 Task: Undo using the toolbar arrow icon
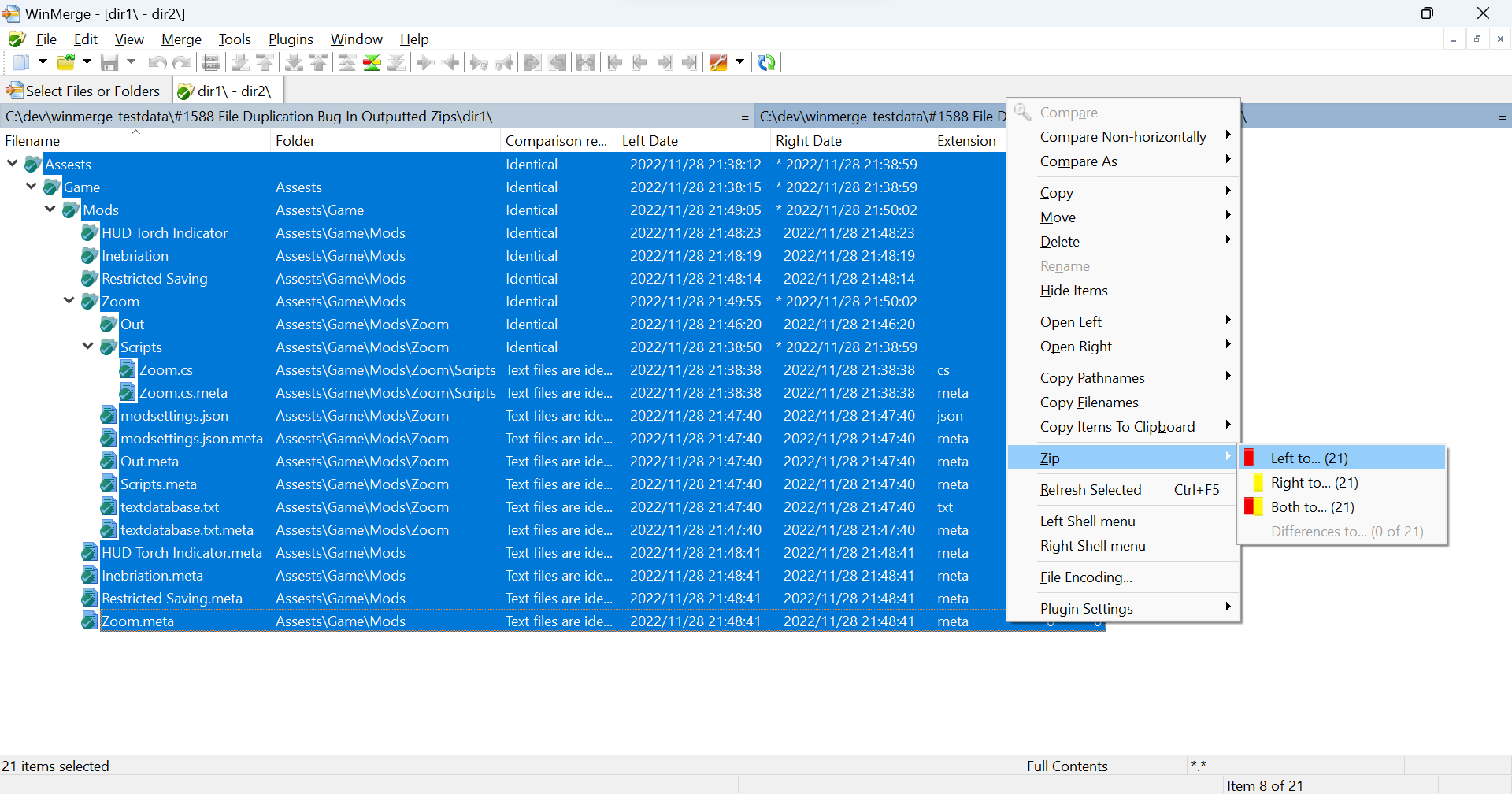157,62
